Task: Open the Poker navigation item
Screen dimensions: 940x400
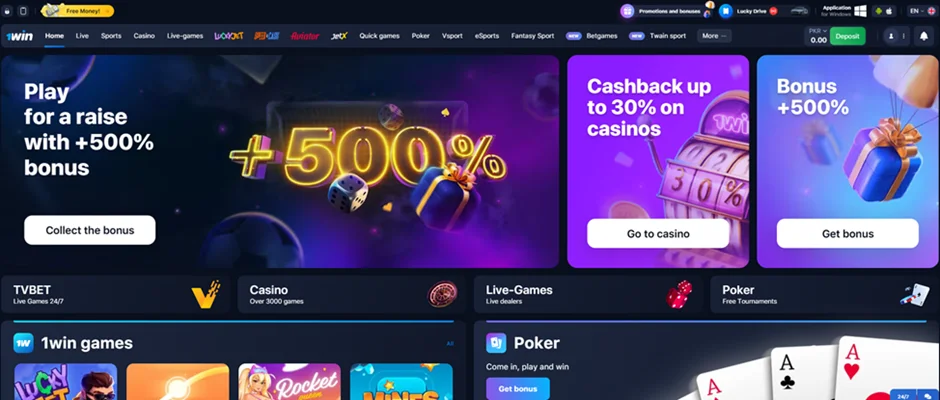Action: pyautogui.click(x=421, y=36)
